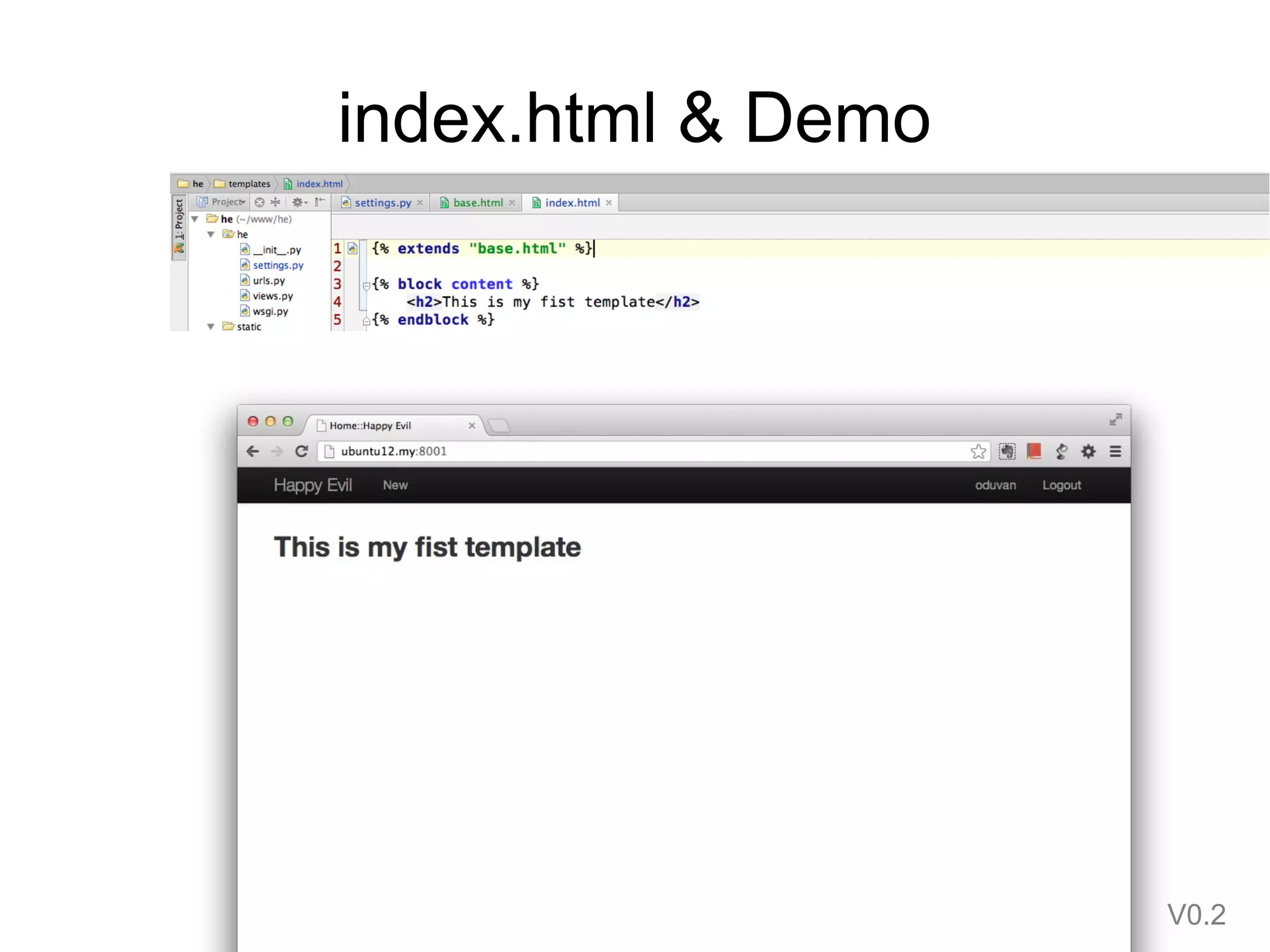
Task: Click the gear extension icon in browser toolbar
Action: click(1088, 452)
